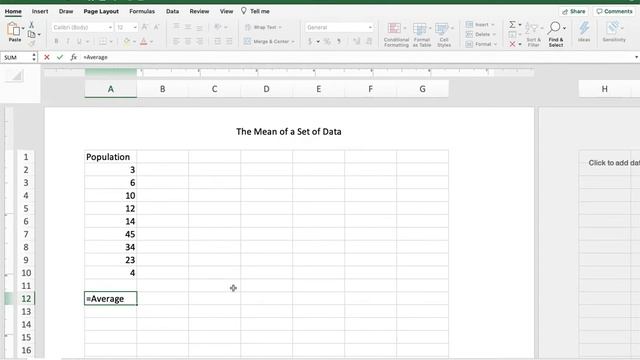Click the Paste clipboard icon
The height and width of the screenshot is (360, 640).
pyautogui.click(x=13, y=29)
